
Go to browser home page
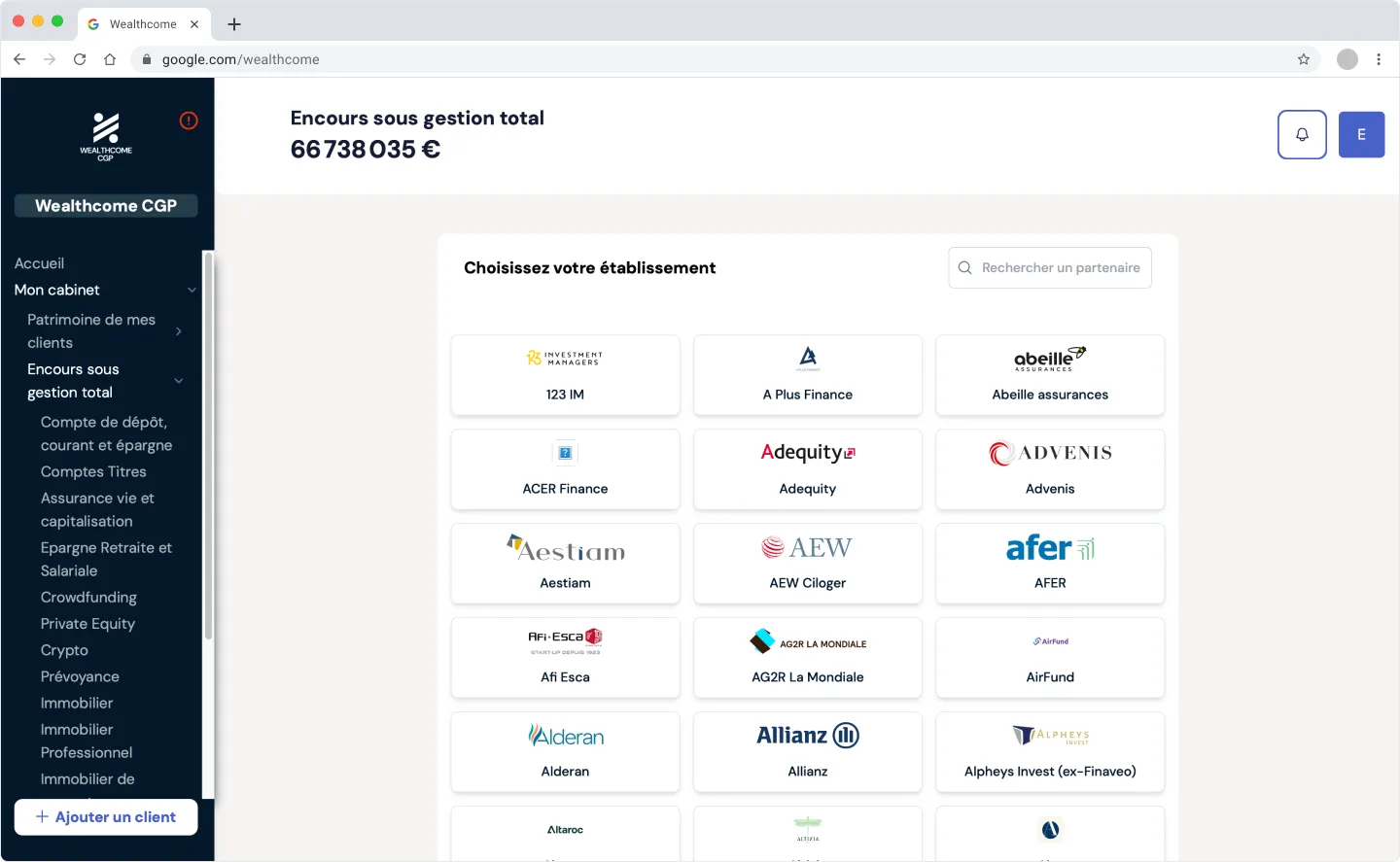pos(110,59)
